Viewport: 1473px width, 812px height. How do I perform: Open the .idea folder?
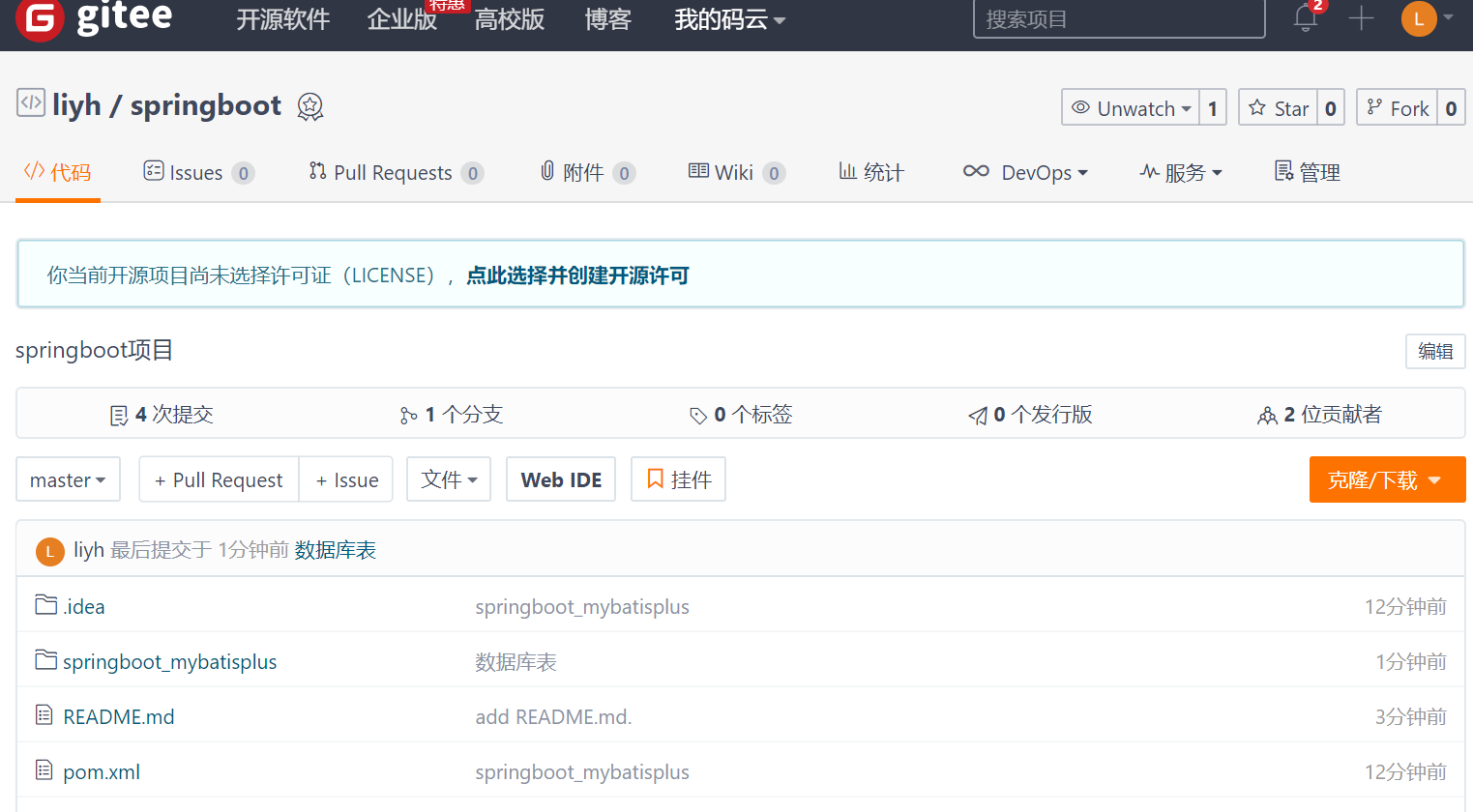pos(83,606)
